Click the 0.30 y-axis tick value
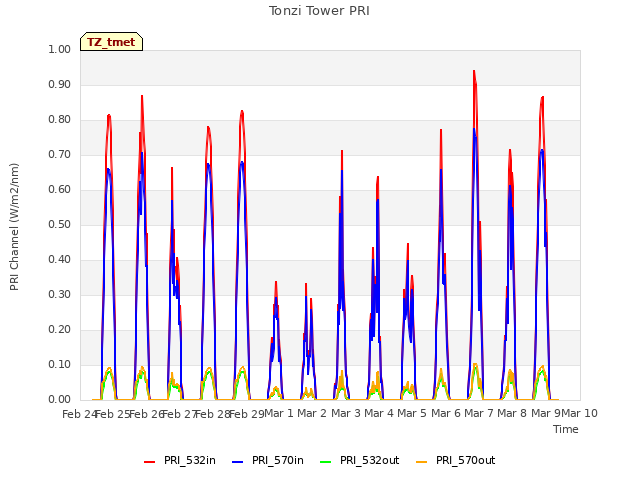 (60, 295)
